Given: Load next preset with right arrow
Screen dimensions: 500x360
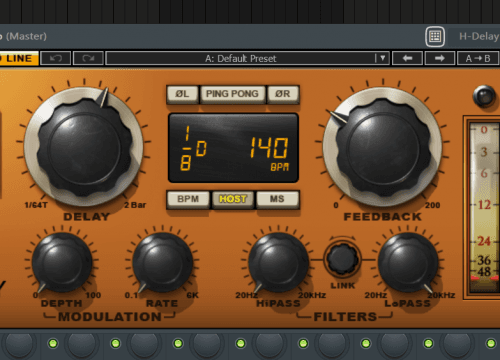Looking at the screenshot, I should 440,58.
